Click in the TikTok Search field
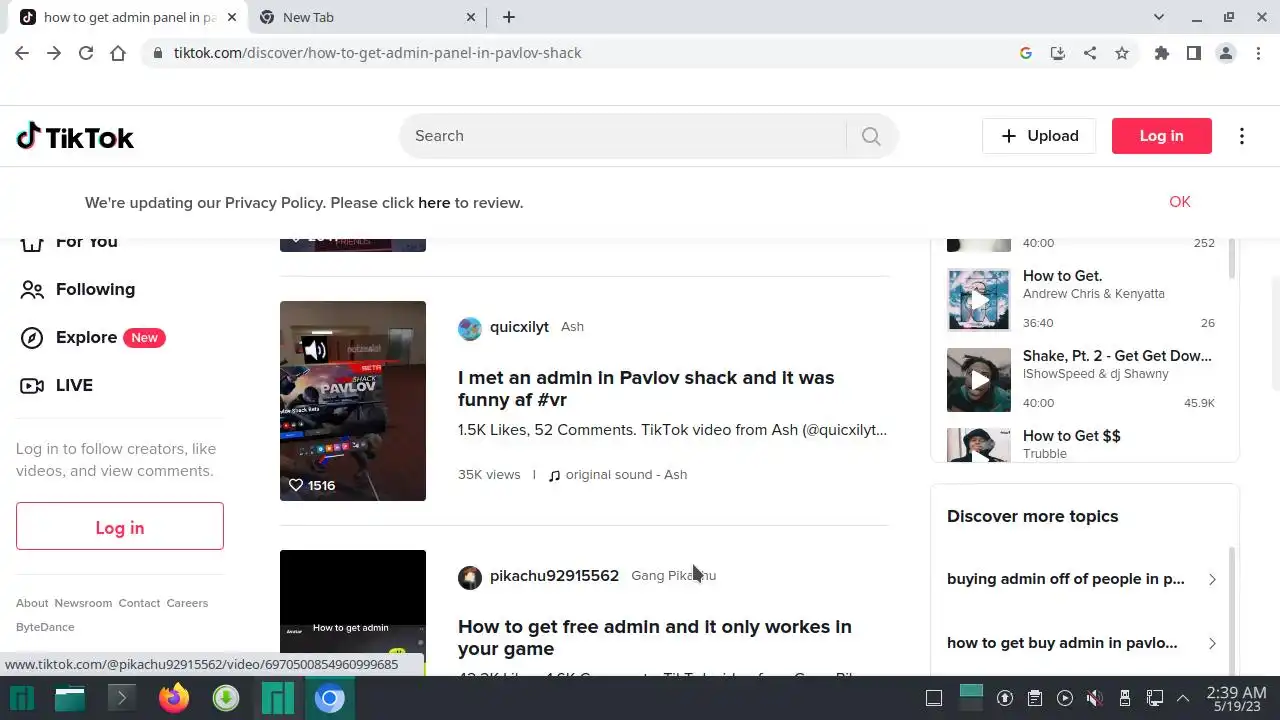1280x720 pixels. click(623, 136)
